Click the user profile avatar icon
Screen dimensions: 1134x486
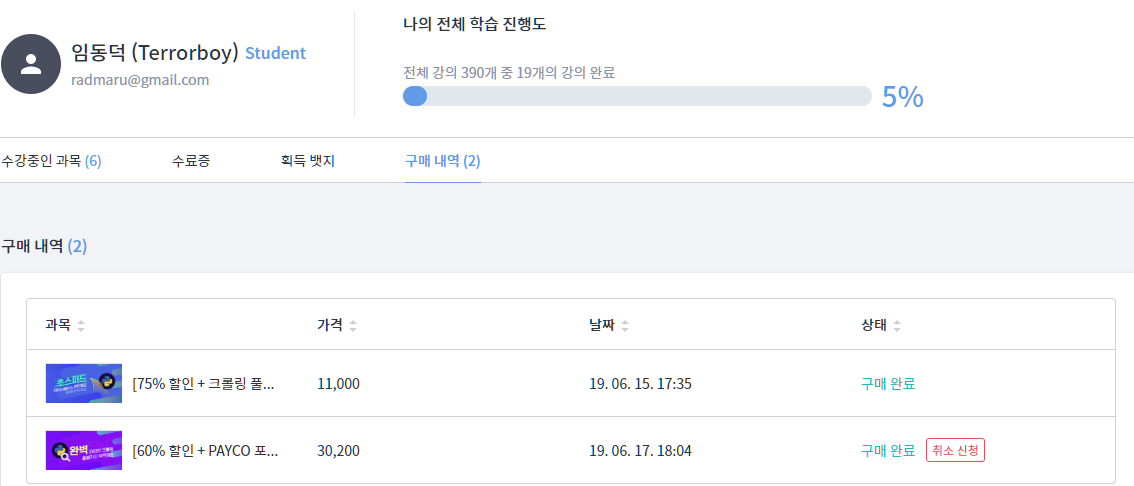click(x=32, y=64)
